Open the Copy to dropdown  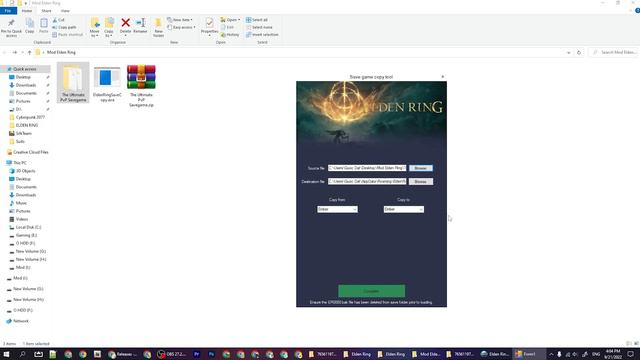tap(109, 28)
